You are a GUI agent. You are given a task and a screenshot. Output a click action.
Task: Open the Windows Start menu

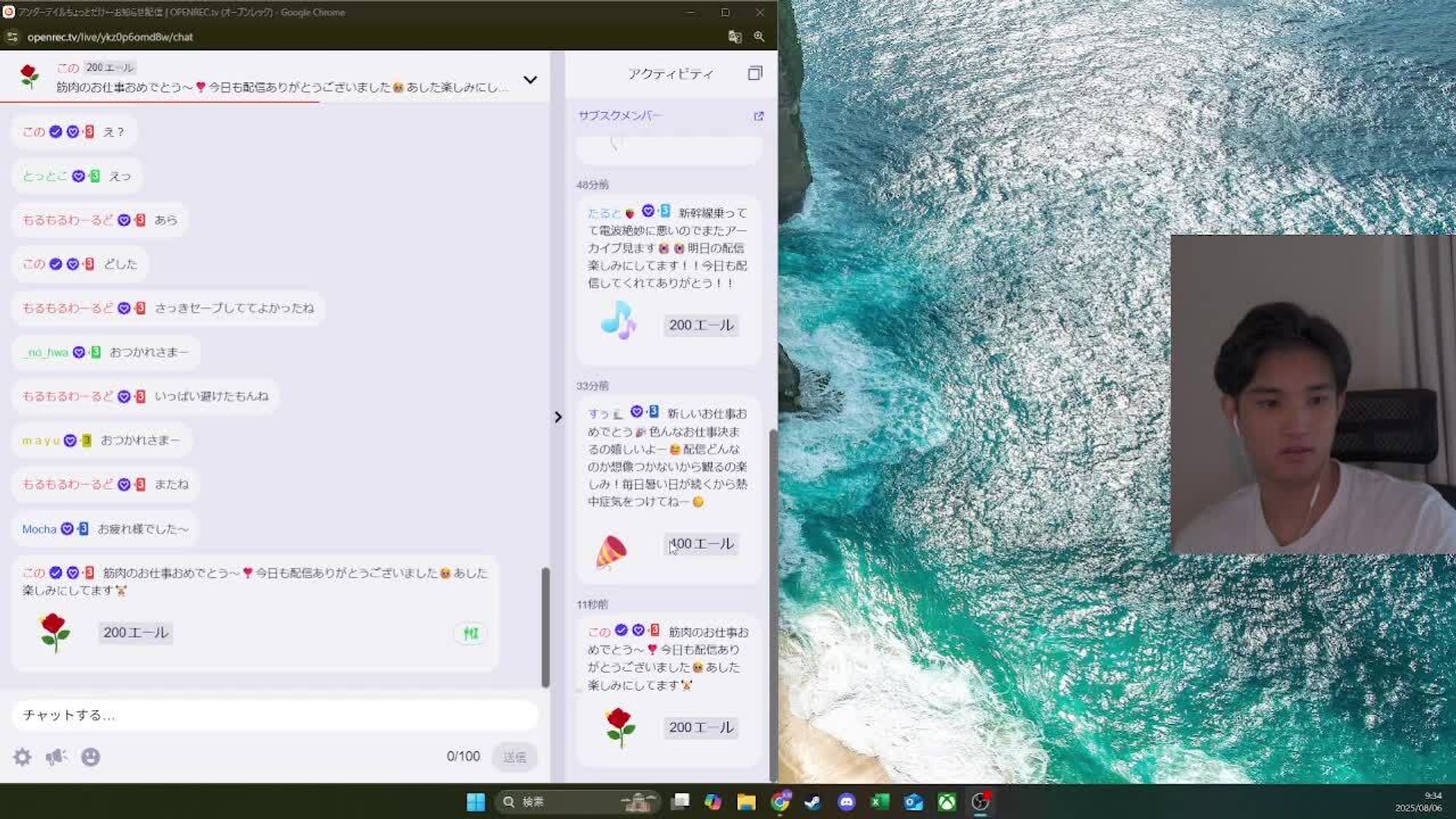click(x=476, y=802)
